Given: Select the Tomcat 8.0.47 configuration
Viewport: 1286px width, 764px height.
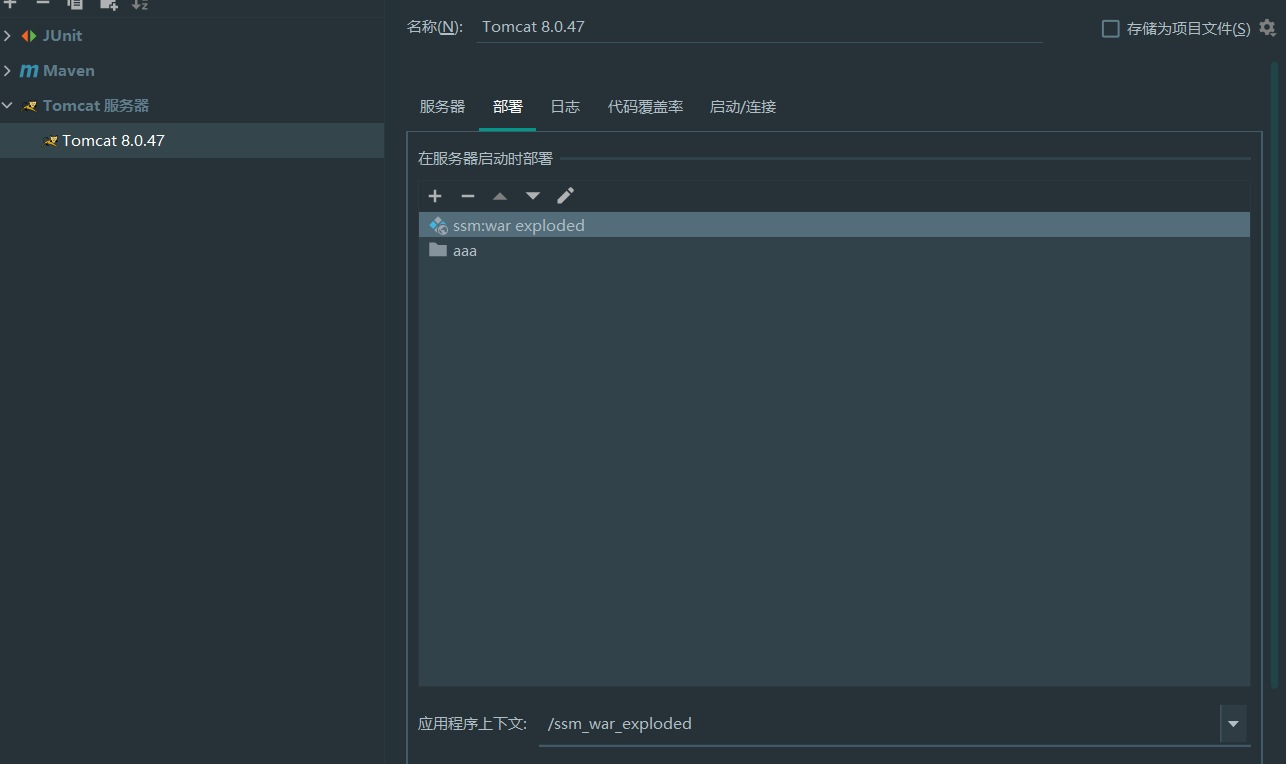Looking at the screenshot, I should pos(192,141).
